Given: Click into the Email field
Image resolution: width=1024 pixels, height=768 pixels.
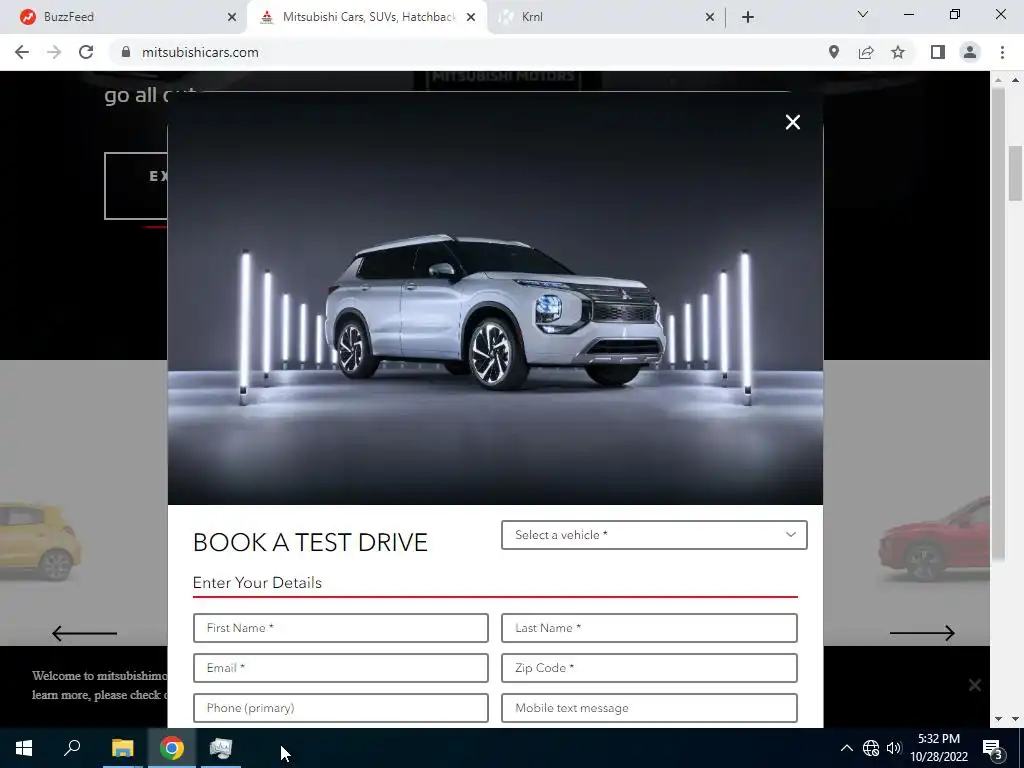Looking at the screenshot, I should coord(340,668).
